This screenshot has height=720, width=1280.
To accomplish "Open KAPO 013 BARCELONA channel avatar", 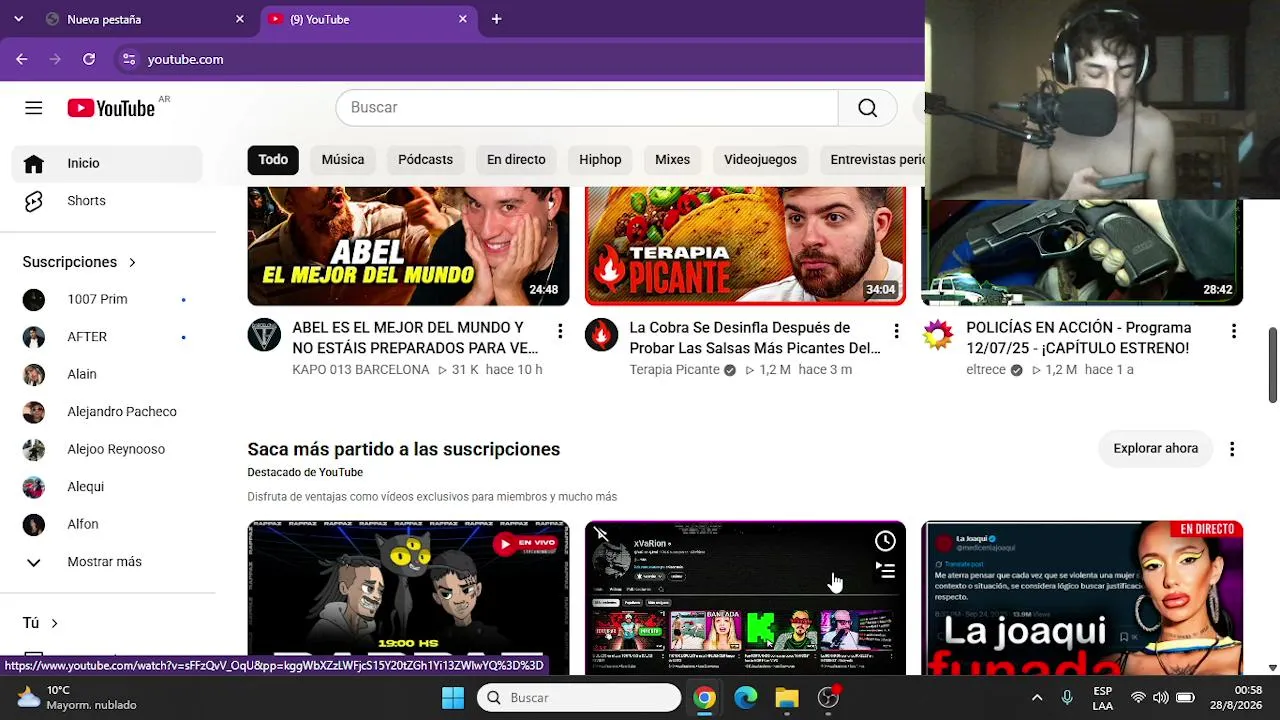I will point(264,335).
